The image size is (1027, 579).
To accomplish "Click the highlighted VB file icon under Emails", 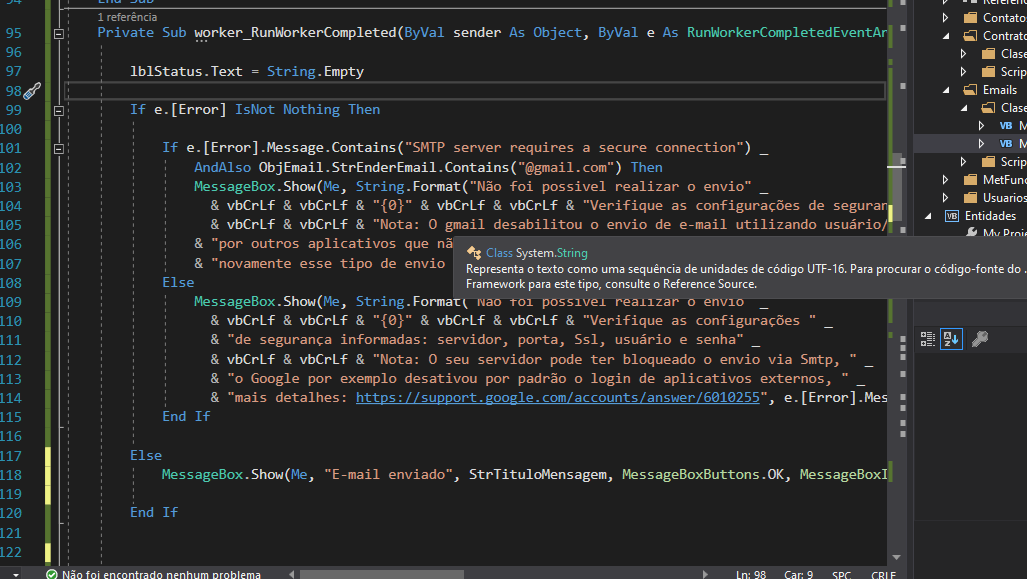I will 1006,143.
